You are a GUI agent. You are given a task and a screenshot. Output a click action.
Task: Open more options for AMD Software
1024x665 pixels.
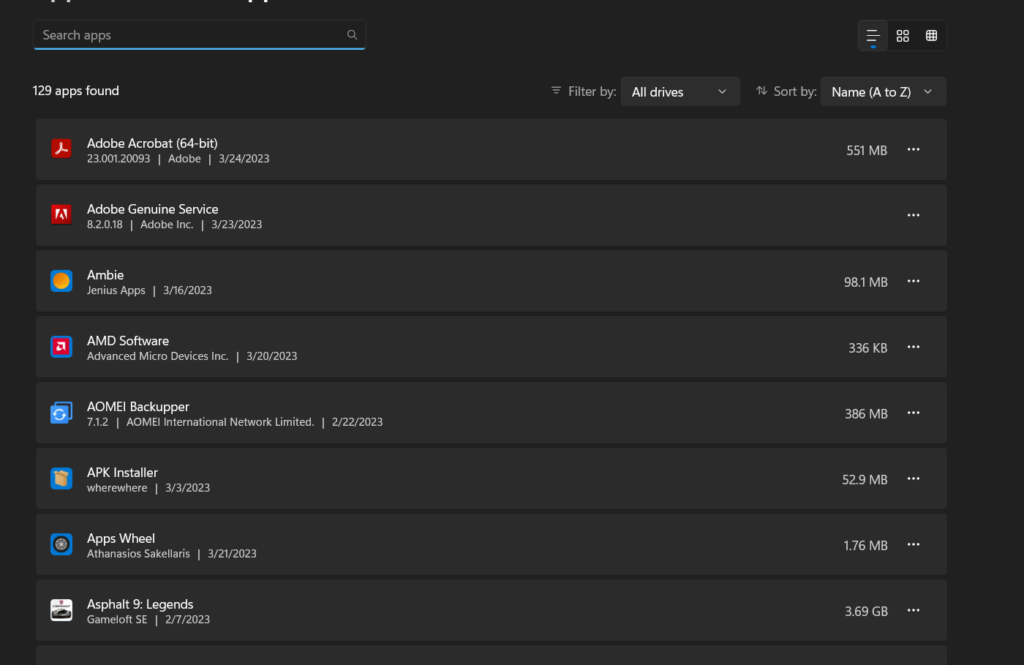913,347
